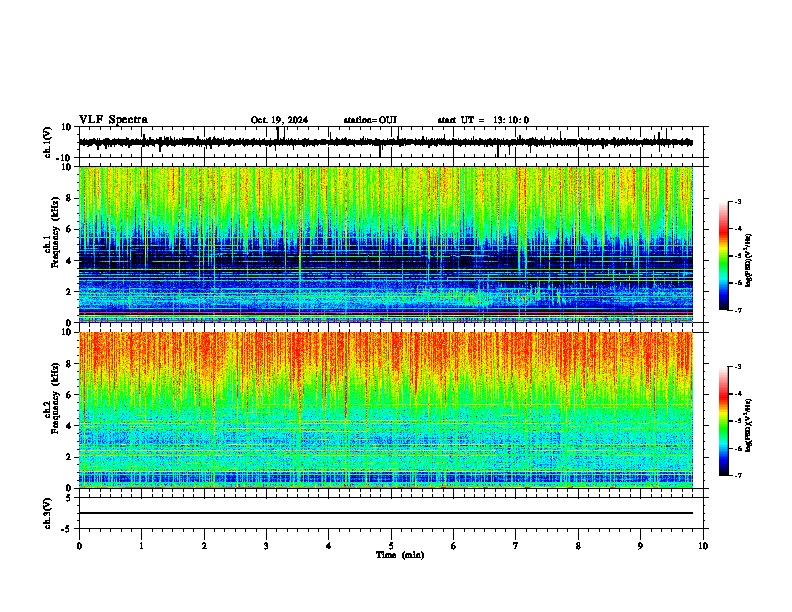Click the "VLF Spectra" title text
Viewport: 792px width, 612px height.
pos(113,120)
